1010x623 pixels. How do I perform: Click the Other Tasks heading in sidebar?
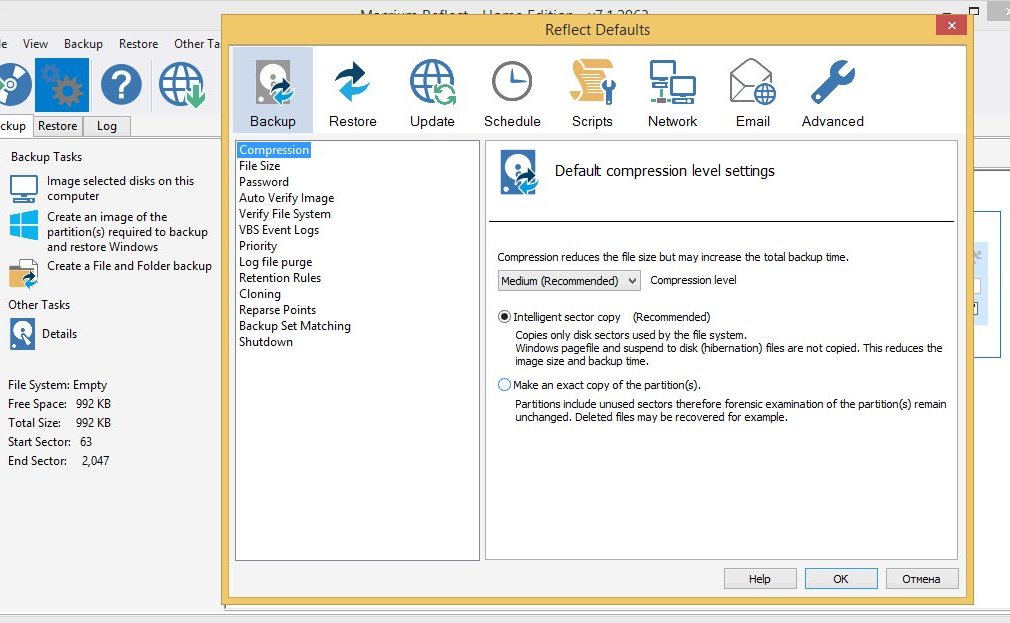pos(39,305)
